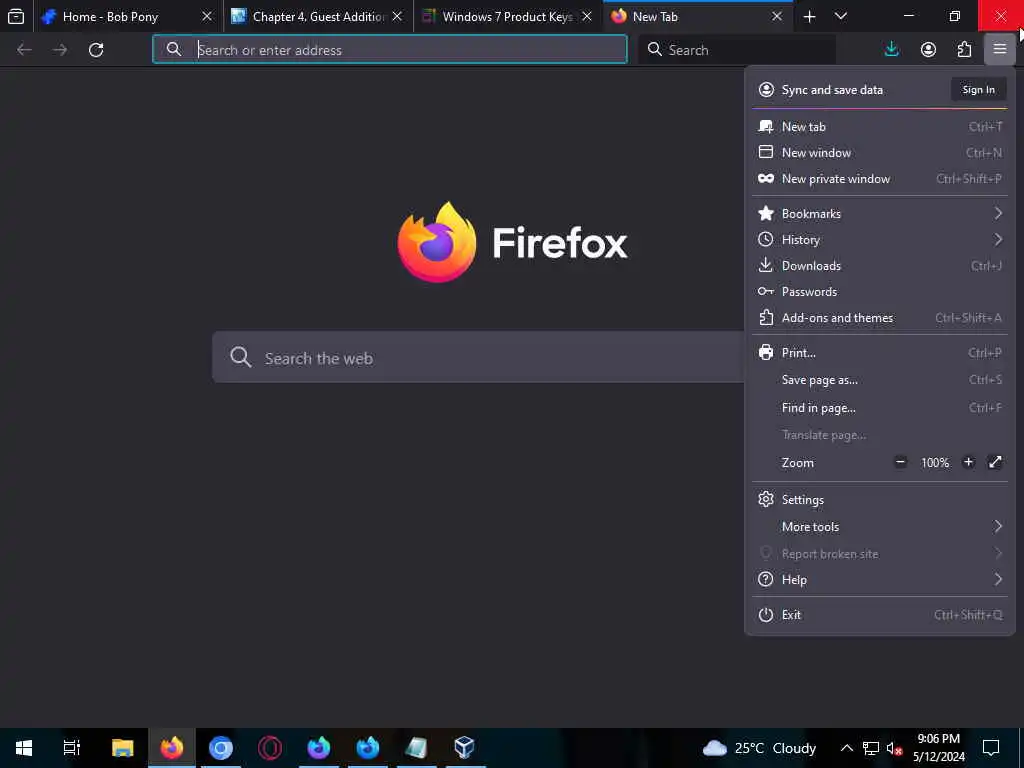Choose Find in page...
Viewport: 1024px width, 768px height.
[x=880, y=408]
